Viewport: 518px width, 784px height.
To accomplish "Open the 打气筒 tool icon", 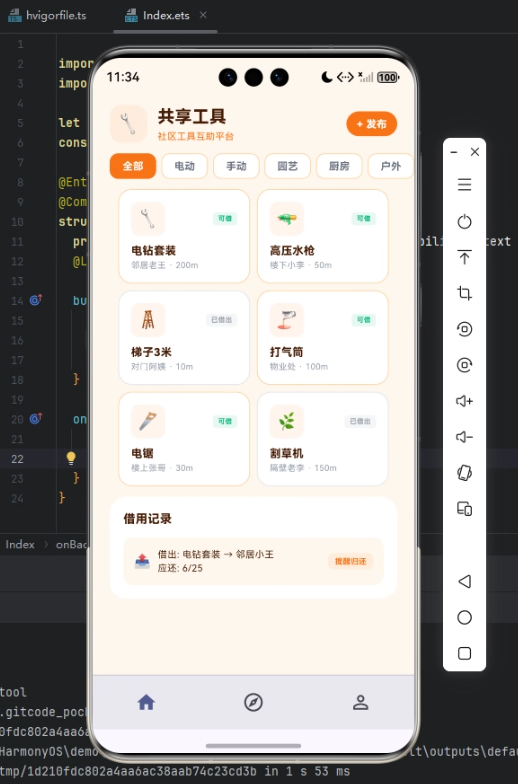I will point(287,320).
